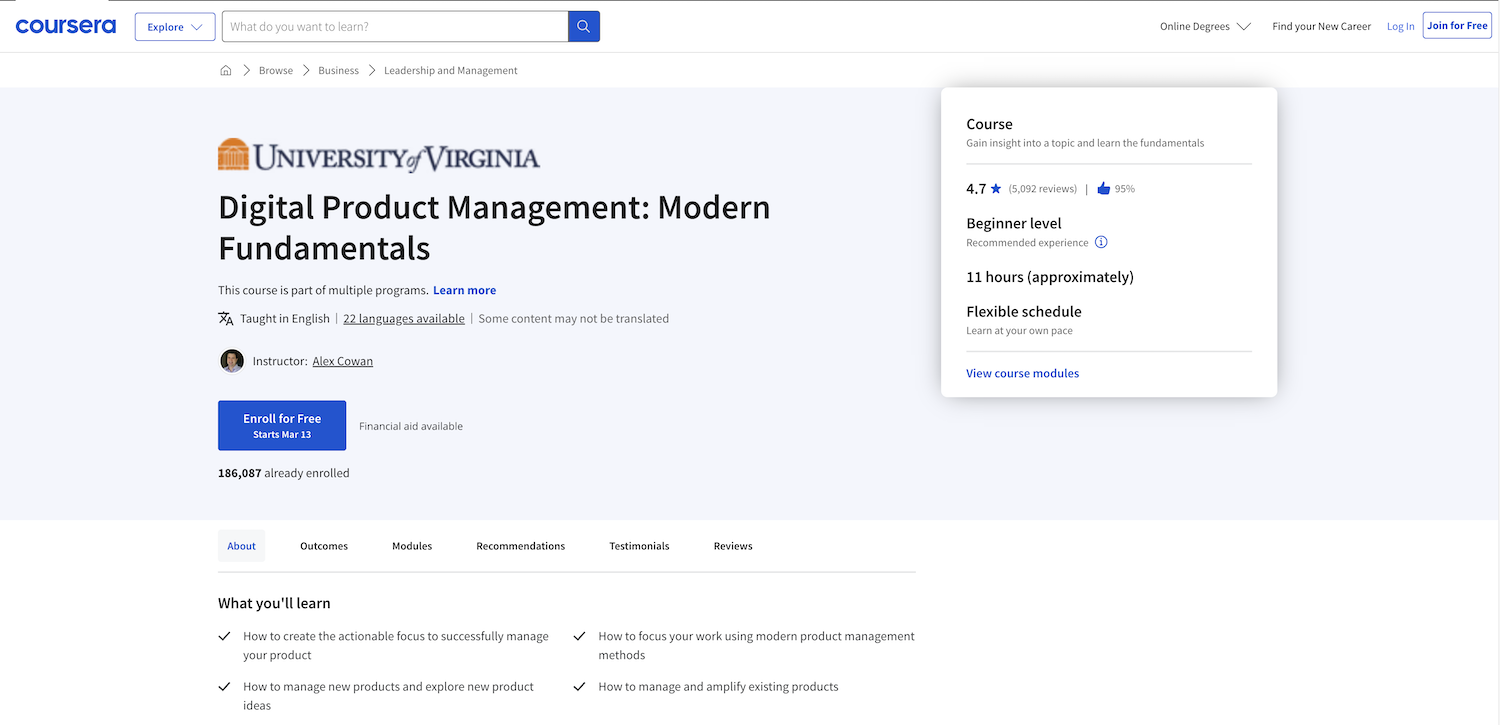Click 'Beginner level' text
The height and width of the screenshot is (725, 1500).
(x=1014, y=224)
